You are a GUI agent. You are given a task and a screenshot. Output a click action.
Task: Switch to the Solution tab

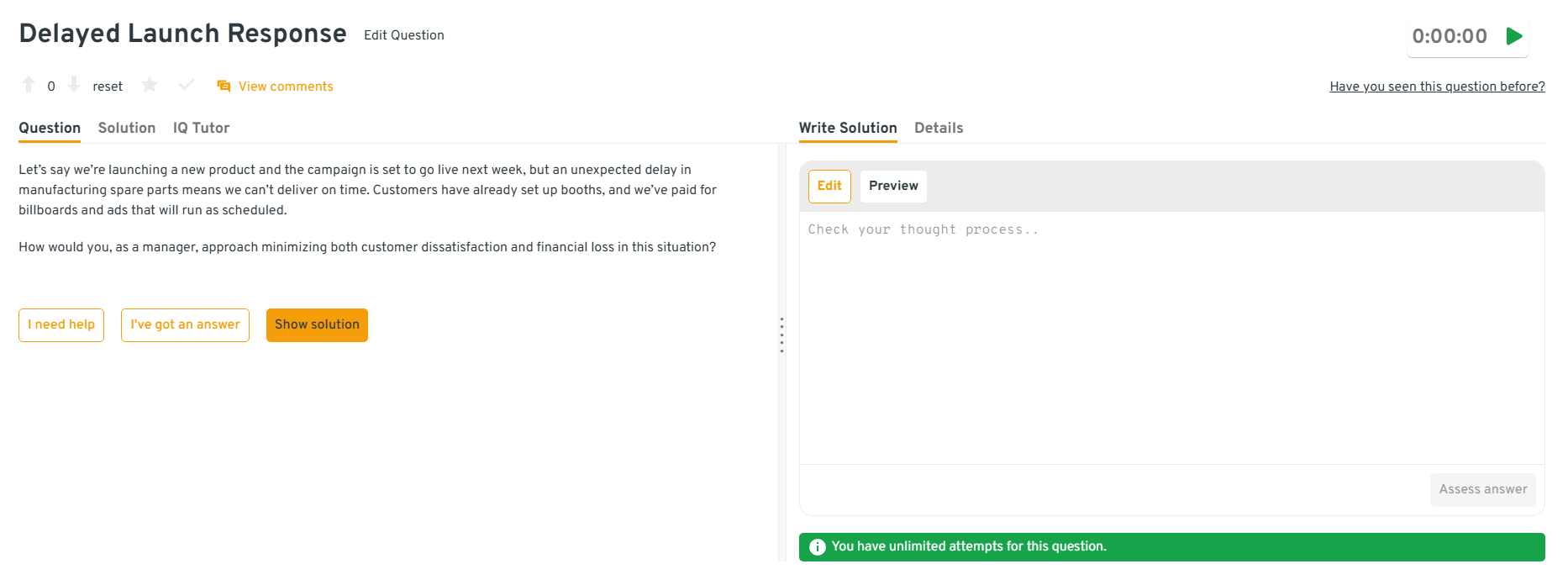click(x=127, y=128)
